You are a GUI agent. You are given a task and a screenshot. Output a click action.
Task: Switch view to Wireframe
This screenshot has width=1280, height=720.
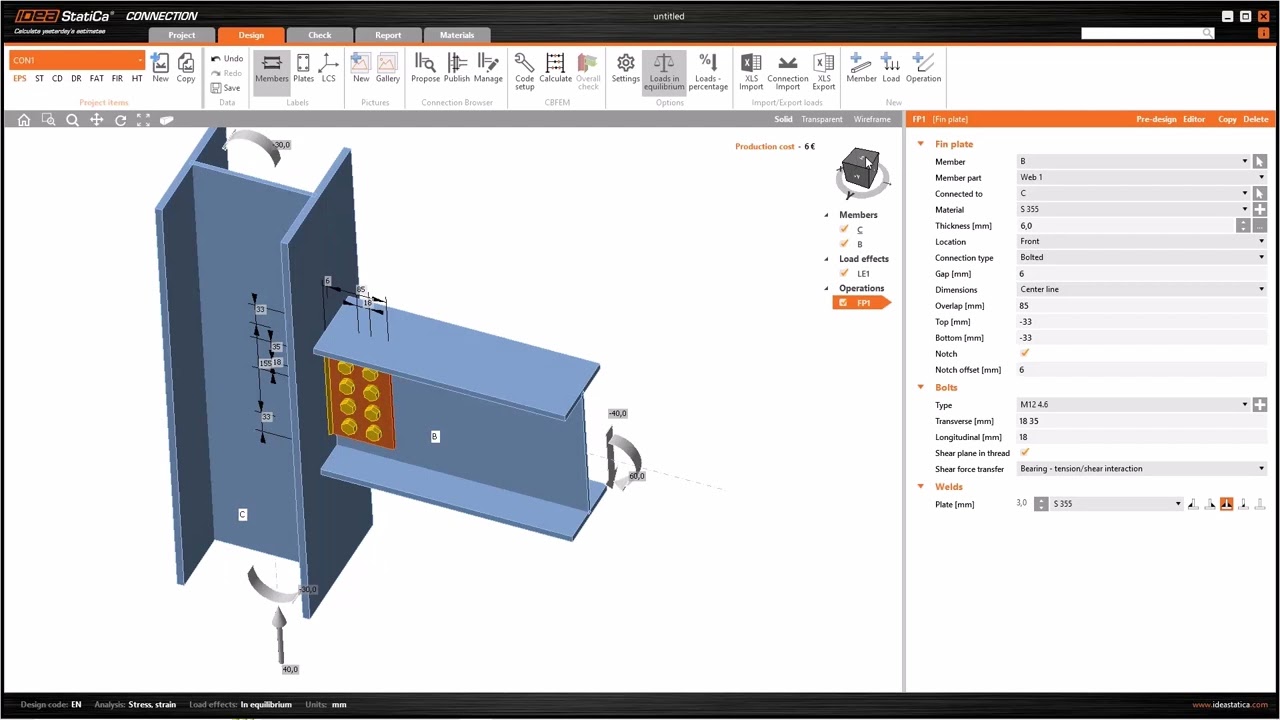coord(872,119)
